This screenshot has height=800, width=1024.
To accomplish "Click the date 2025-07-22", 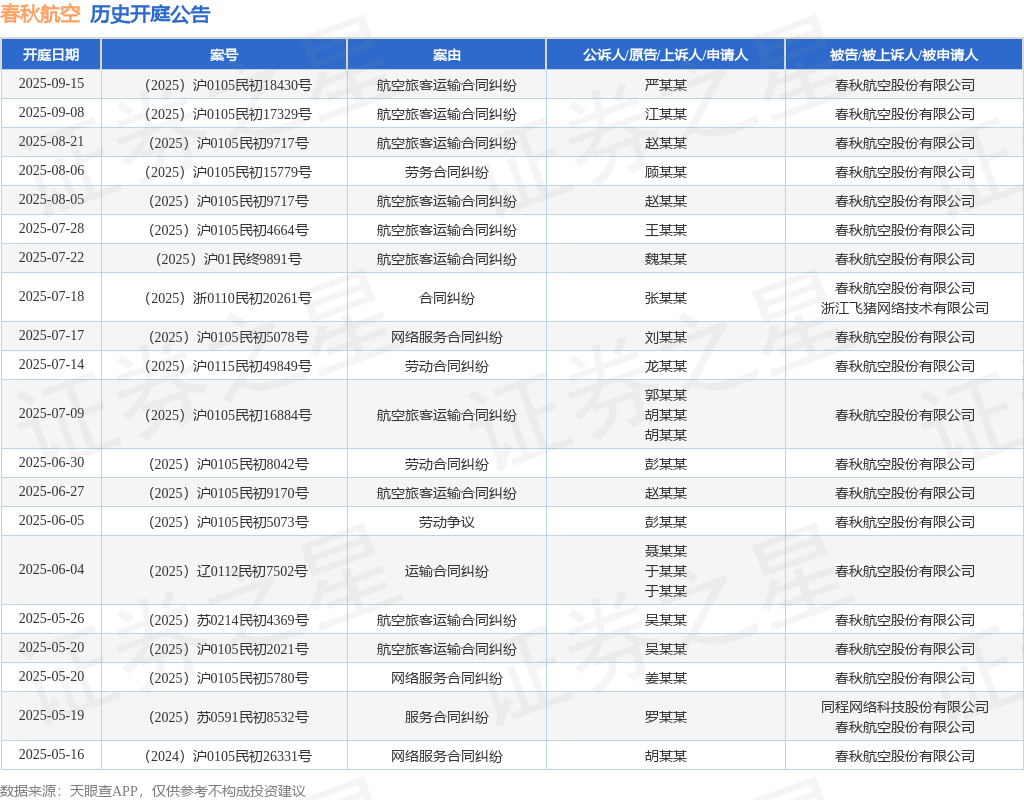I will point(51,257).
